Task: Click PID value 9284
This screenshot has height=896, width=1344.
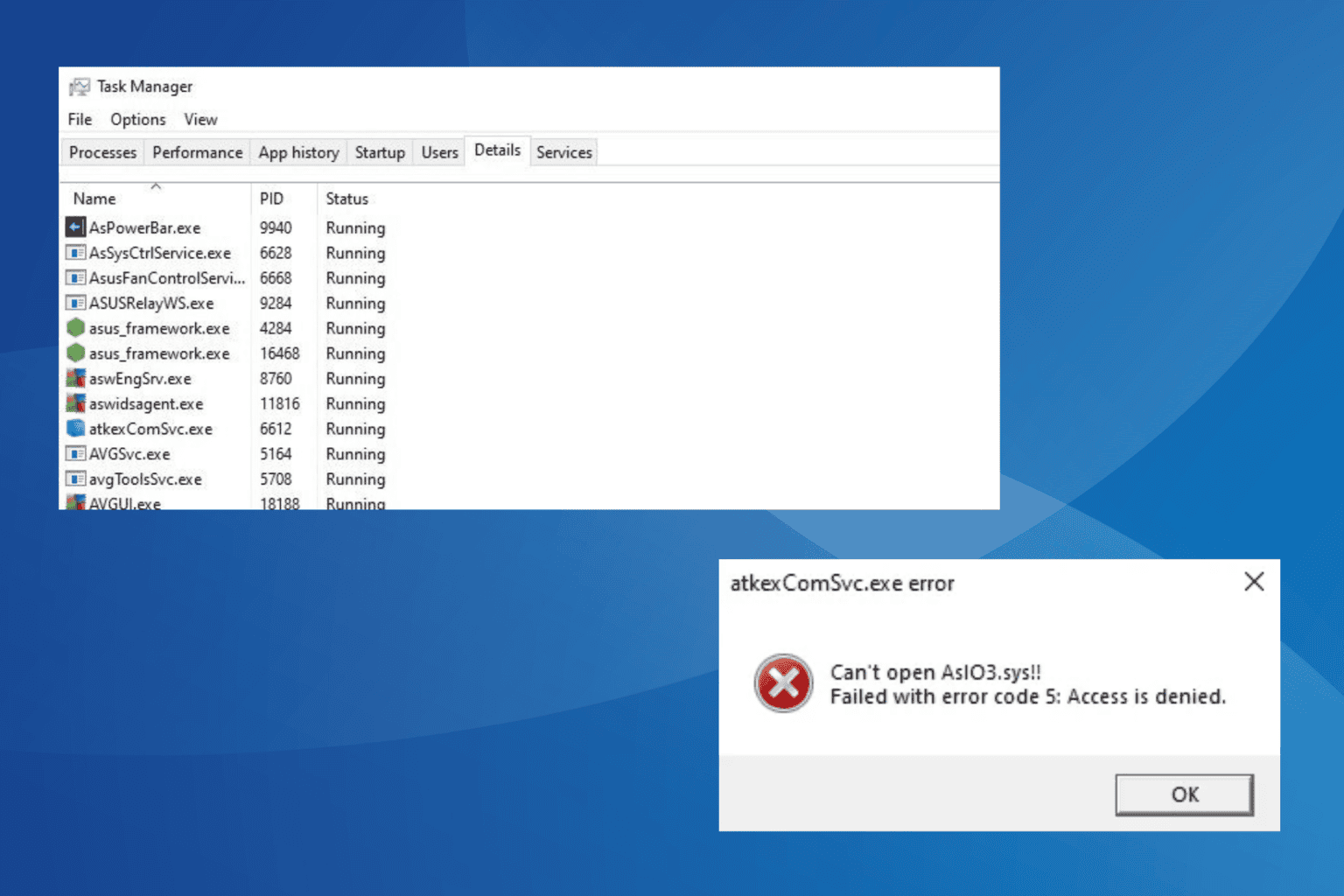Action: click(276, 304)
